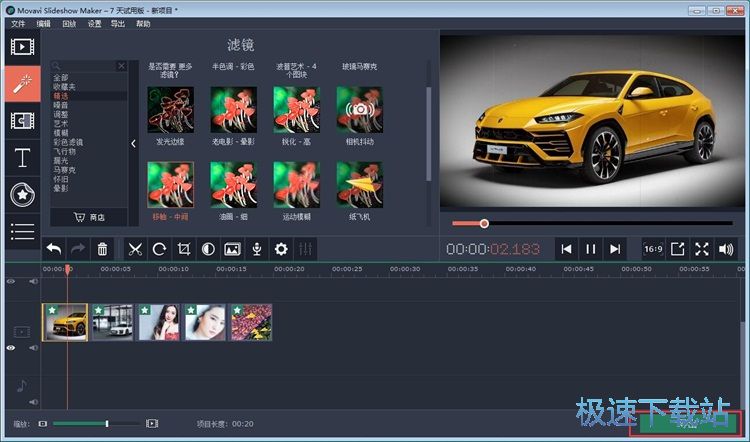Viewport: 750px width, 442px height.
Task: Click the timeline zoom slider
Action: (x=96, y=424)
